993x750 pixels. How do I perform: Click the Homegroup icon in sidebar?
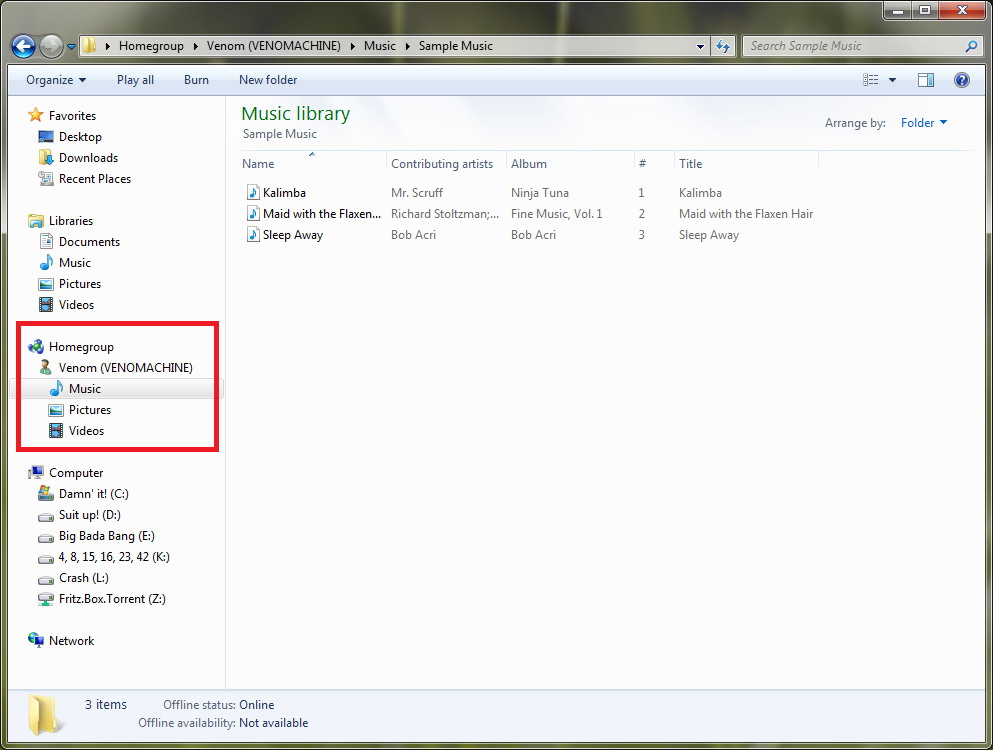(x=36, y=346)
